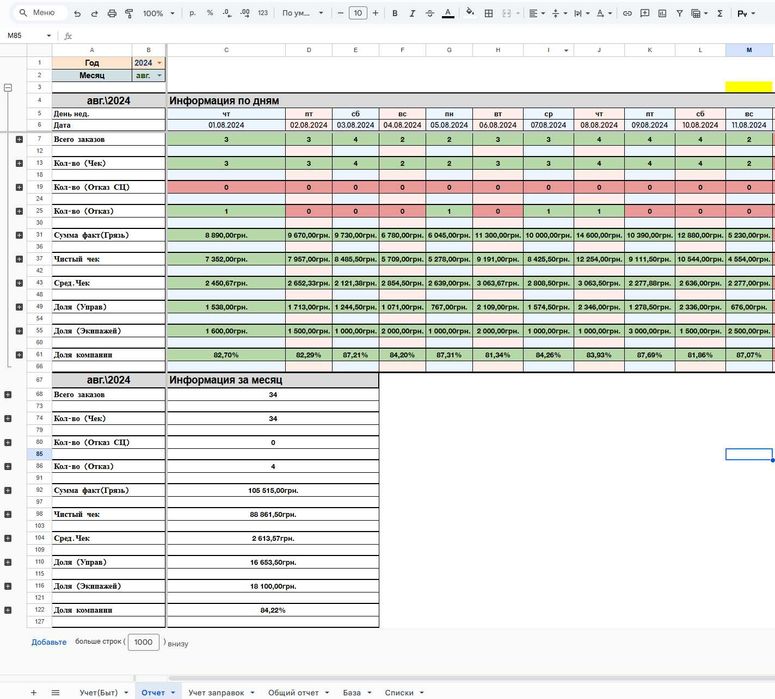Image resolution: width=775 pixels, height=699 pixels.
Task: Redo the last action
Action: [94, 13]
